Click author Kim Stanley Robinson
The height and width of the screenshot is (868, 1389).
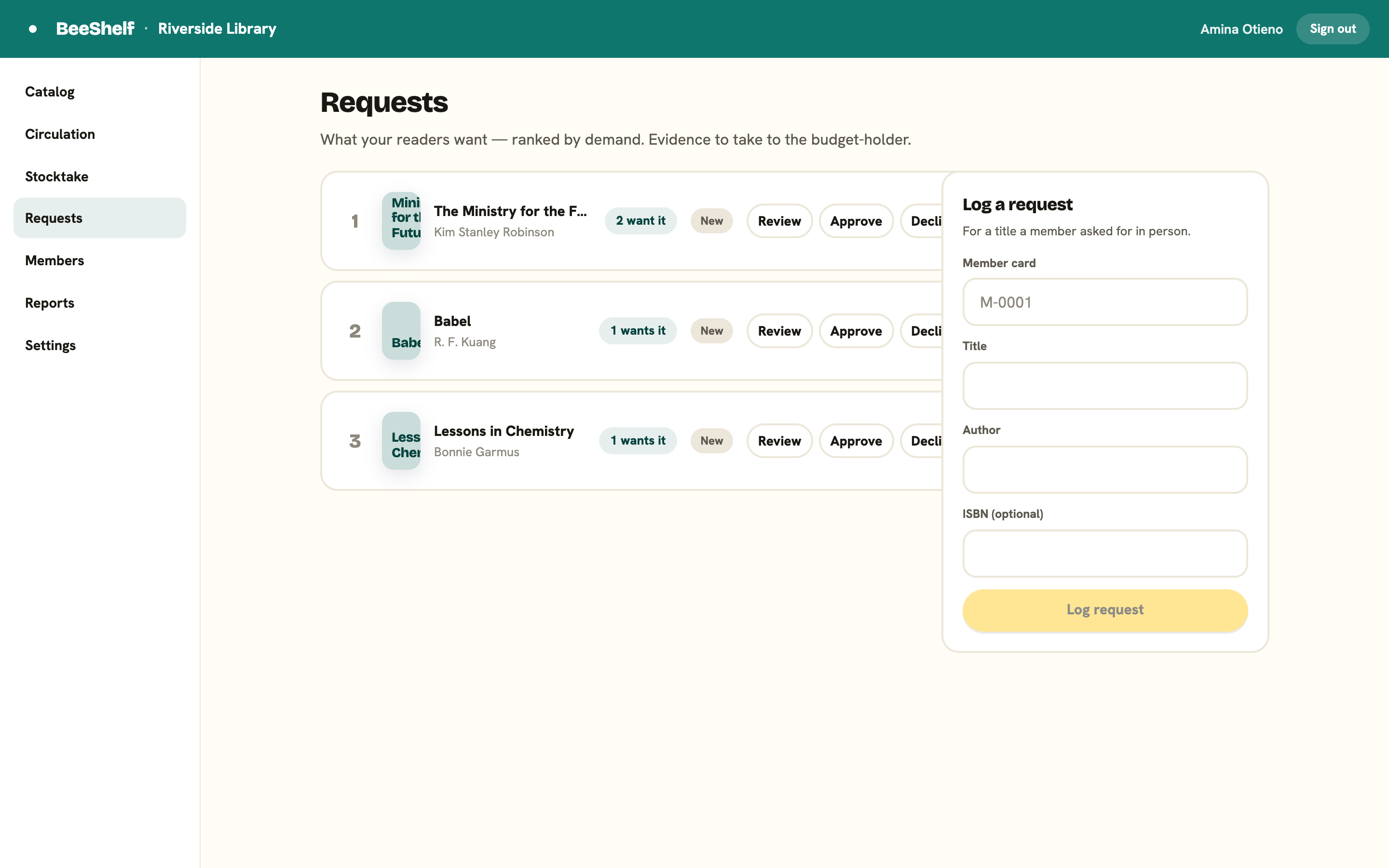(494, 232)
